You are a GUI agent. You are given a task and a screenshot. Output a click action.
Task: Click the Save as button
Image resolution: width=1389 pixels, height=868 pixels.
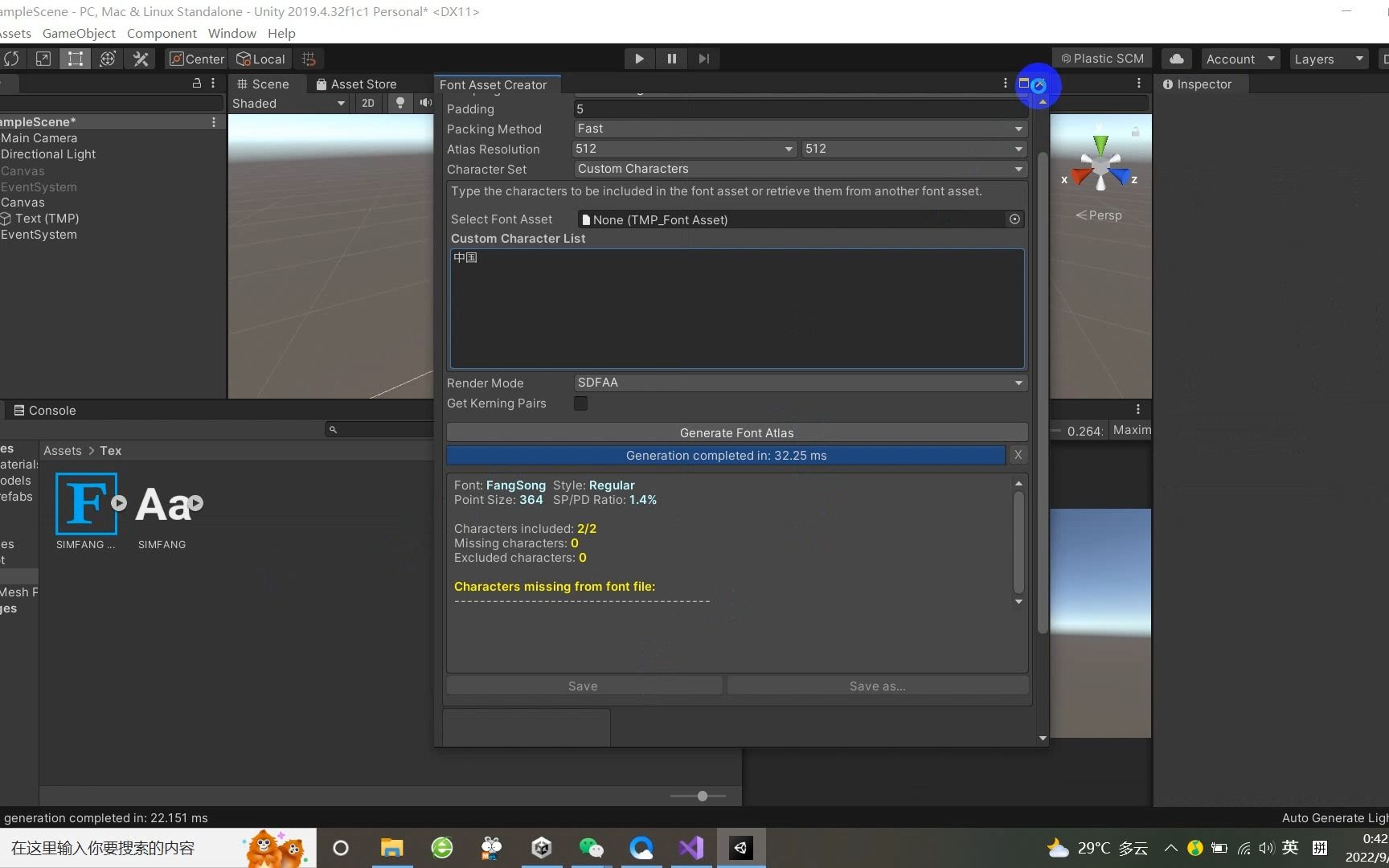tap(876, 686)
